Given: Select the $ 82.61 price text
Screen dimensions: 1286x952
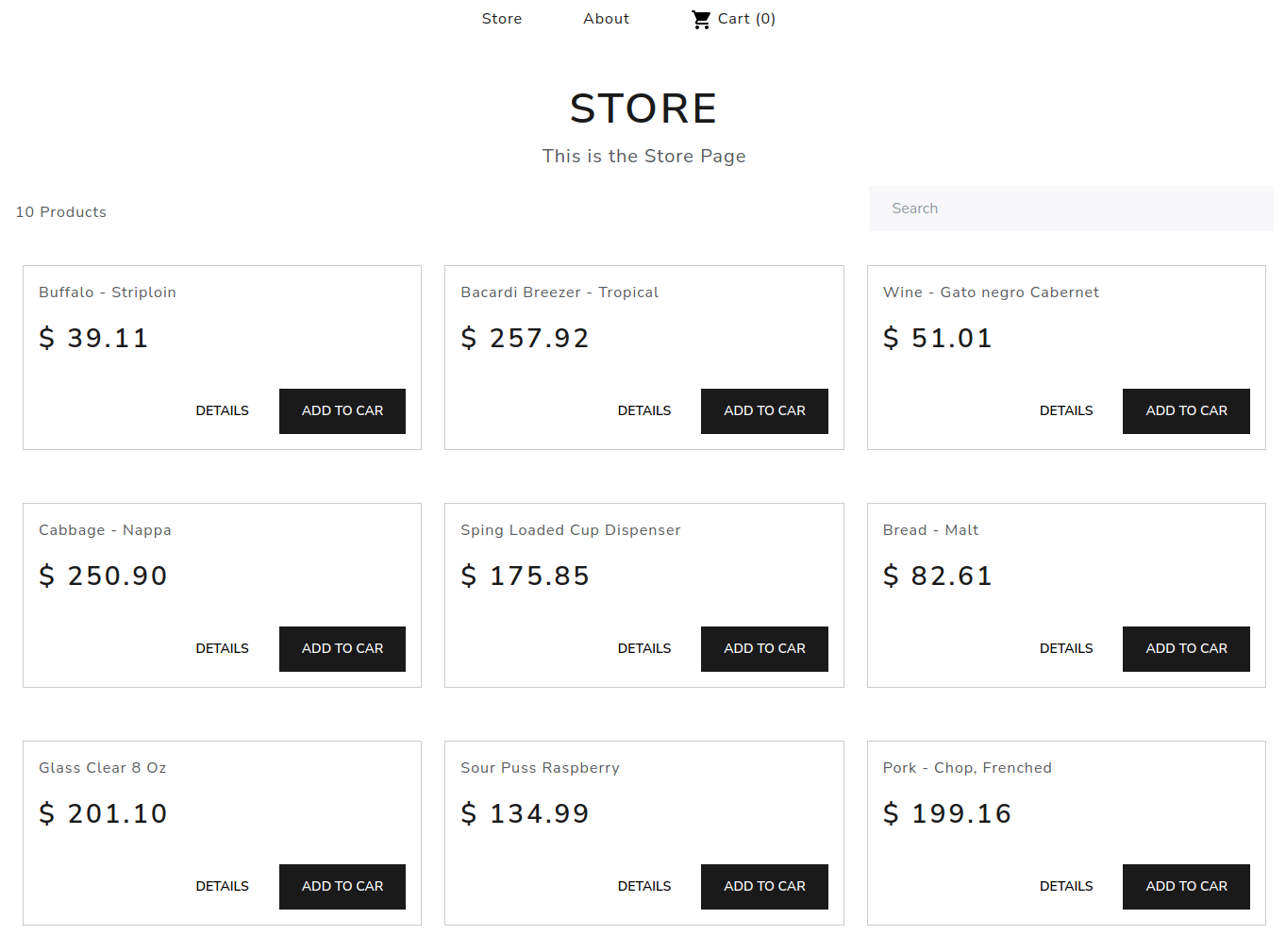Looking at the screenshot, I should 937,576.
